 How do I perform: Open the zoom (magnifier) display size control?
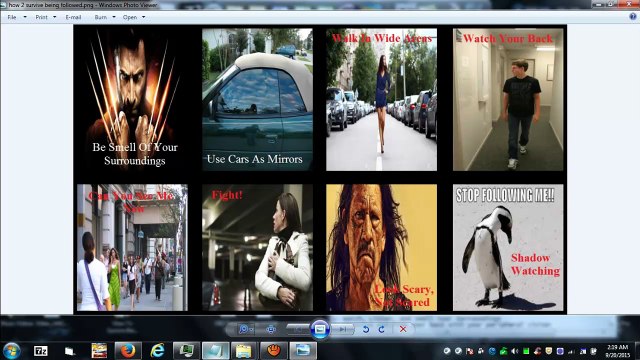click(x=245, y=329)
